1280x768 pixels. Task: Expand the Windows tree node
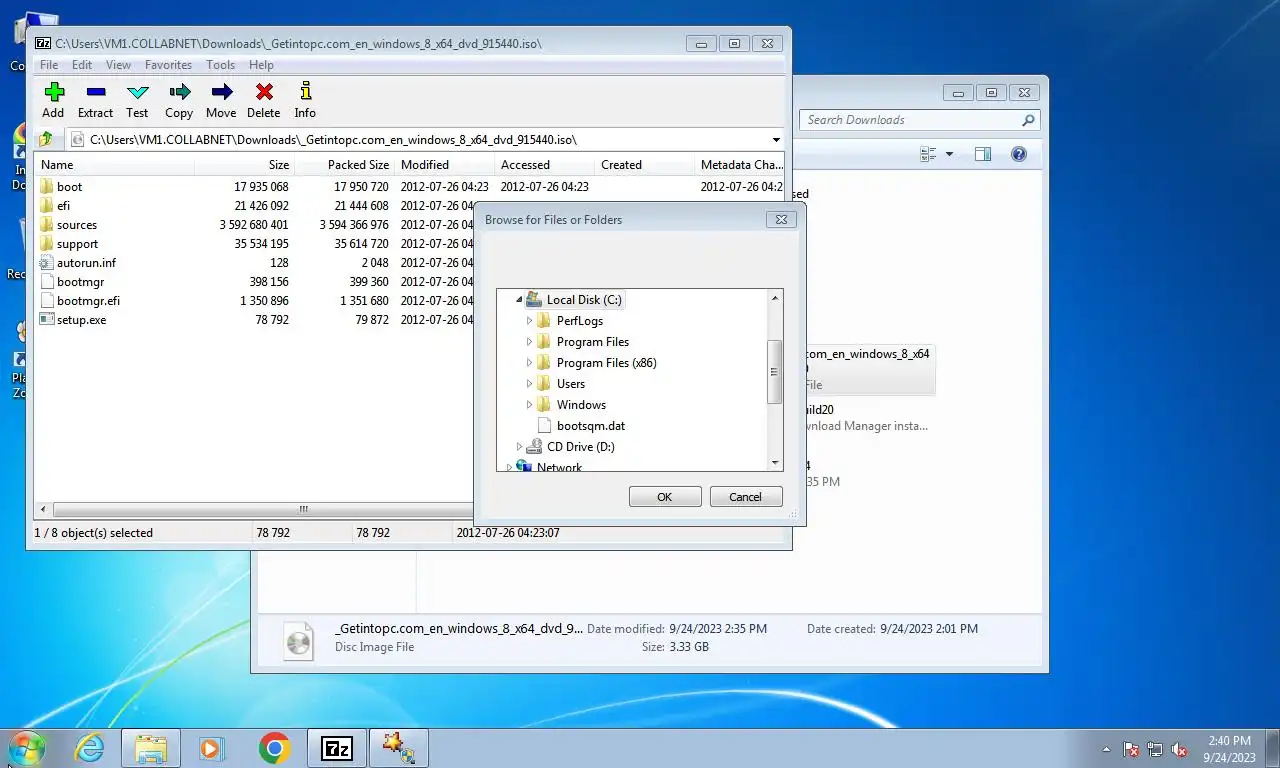coord(529,404)
